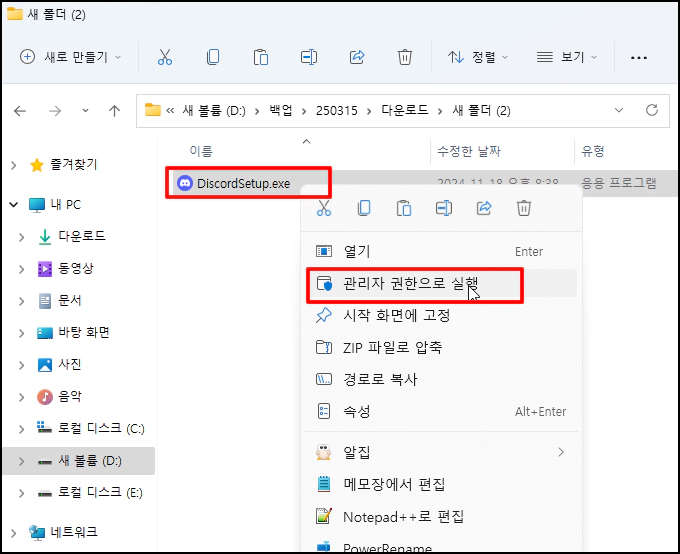Screen dimensions: 680x554
Task: Open 속성 from context menu
Action: pyautogui.click(x=441, y=411)
